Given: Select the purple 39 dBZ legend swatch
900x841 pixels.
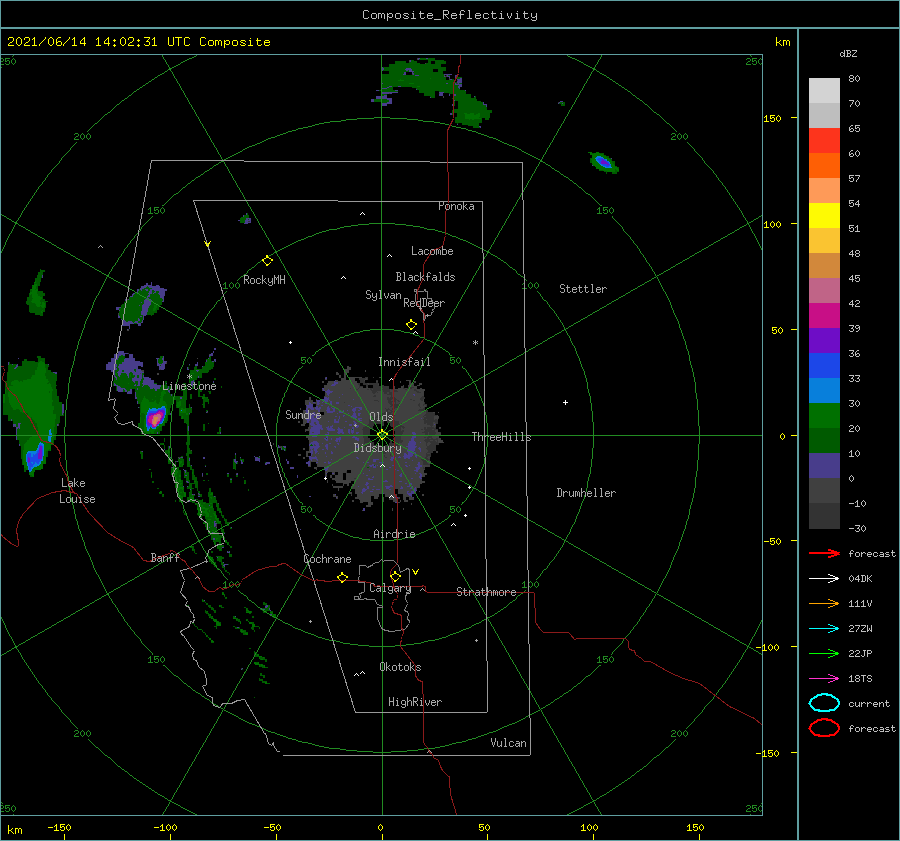Looking at the screenshot, I should [824, 340].
